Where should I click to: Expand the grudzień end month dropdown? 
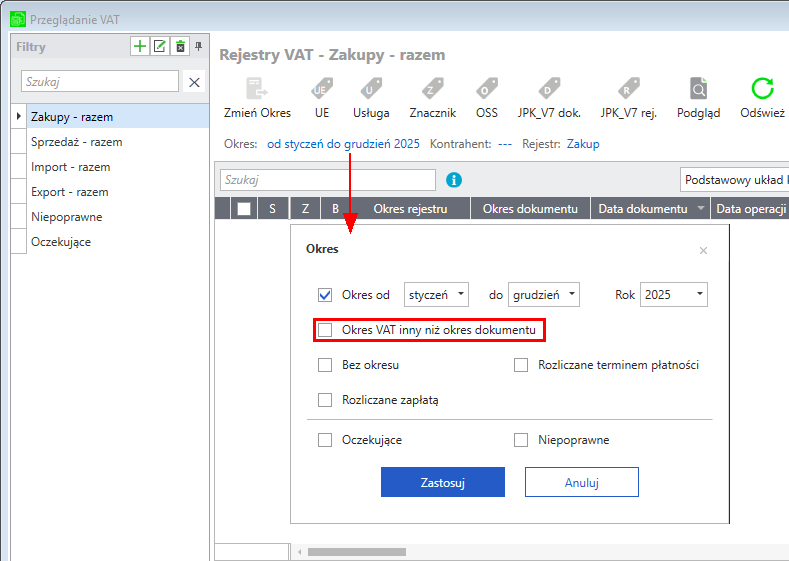[544, 295]
